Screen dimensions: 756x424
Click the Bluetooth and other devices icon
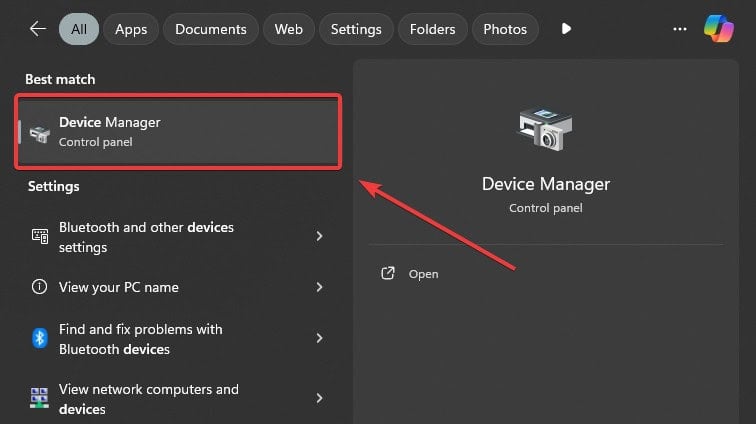[x=40, y=236]
